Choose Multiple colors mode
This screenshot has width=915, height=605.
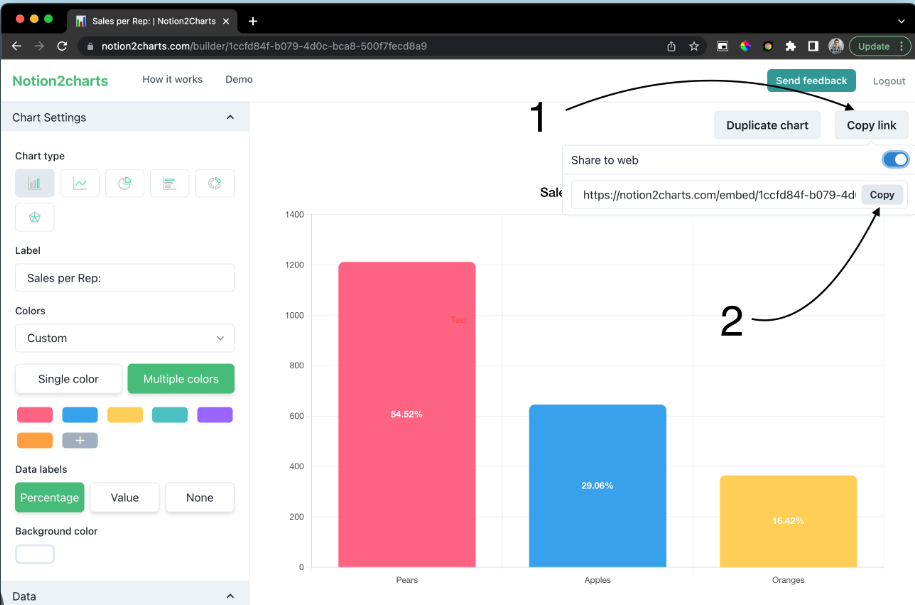181,379
